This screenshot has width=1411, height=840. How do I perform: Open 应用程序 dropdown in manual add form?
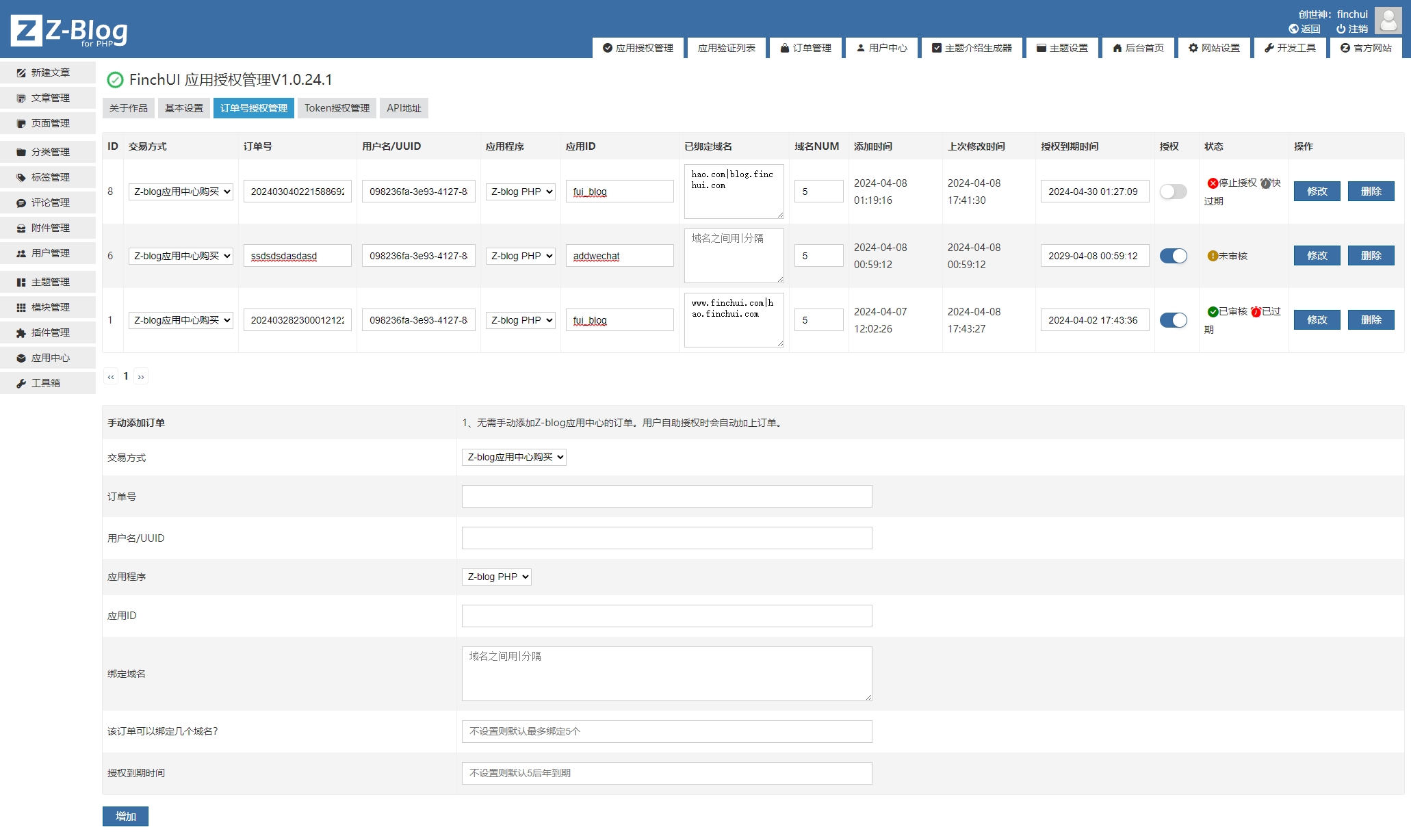[497, 577]
